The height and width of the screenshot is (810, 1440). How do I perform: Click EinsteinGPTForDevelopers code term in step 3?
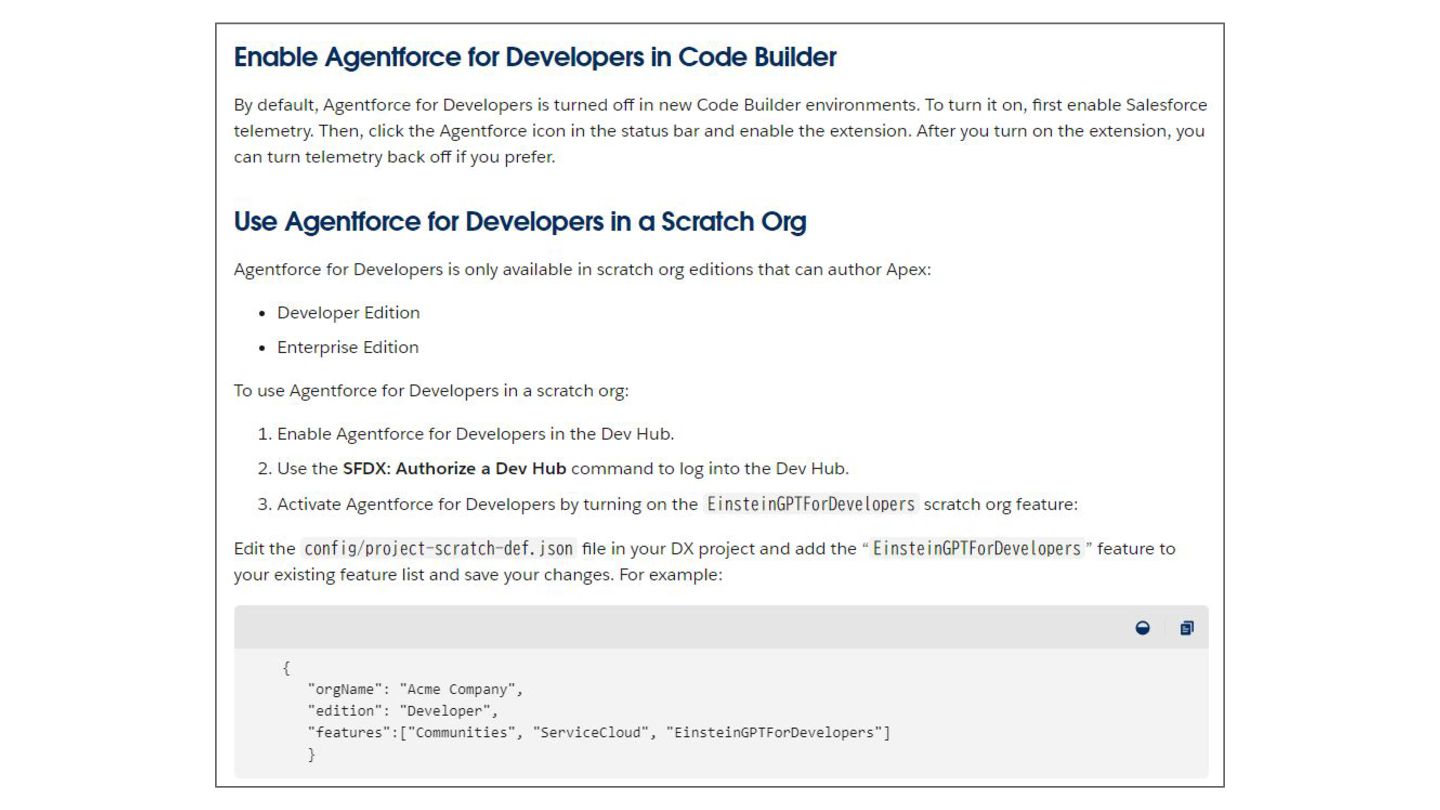pos(811,504)
